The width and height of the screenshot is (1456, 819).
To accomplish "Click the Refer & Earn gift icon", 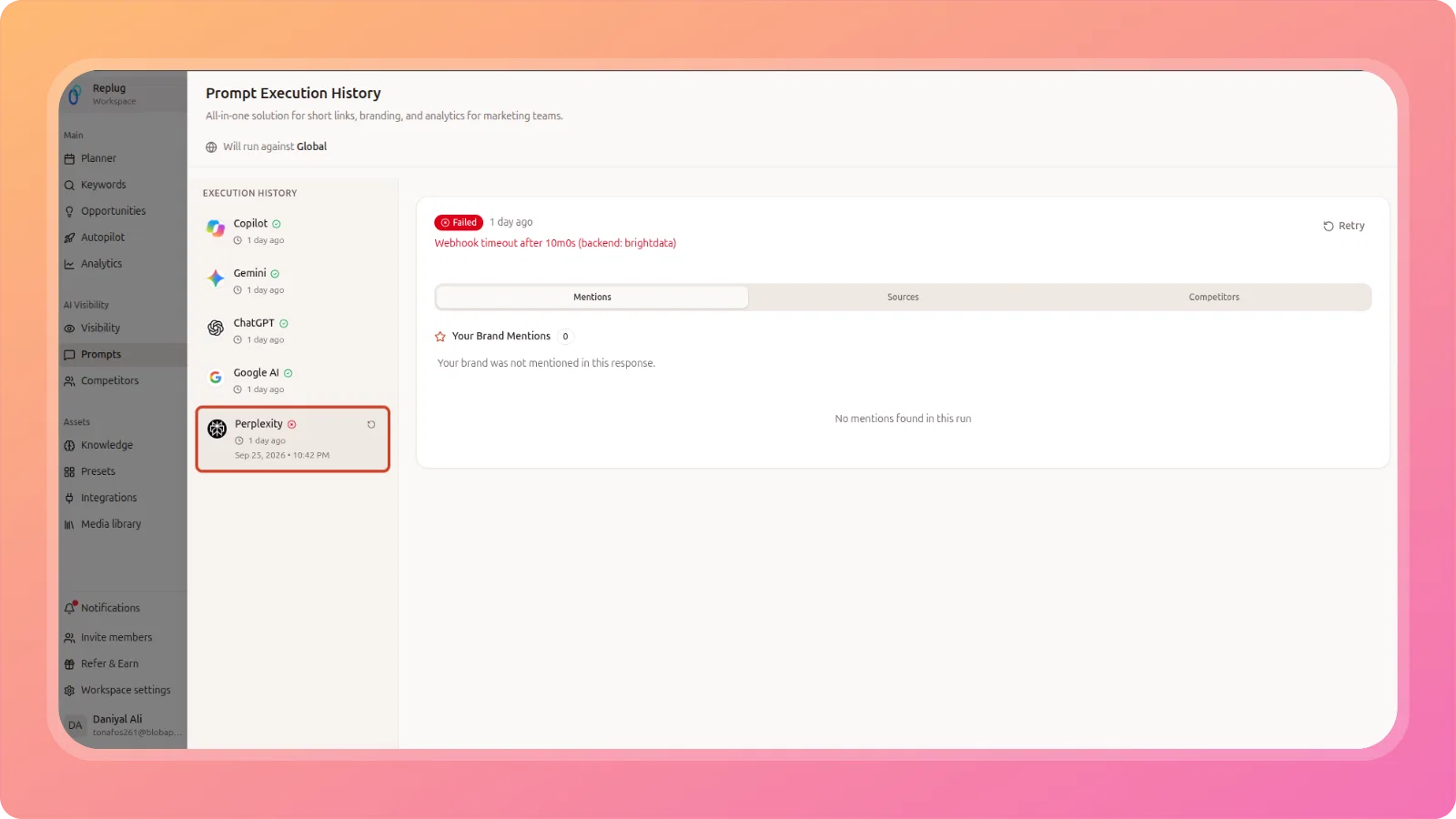I will coord(69,664).
